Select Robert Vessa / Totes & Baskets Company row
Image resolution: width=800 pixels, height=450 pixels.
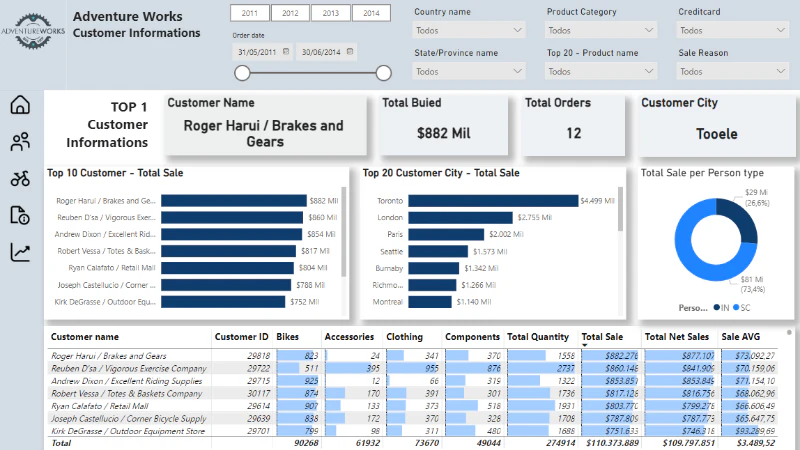(413, 393)
